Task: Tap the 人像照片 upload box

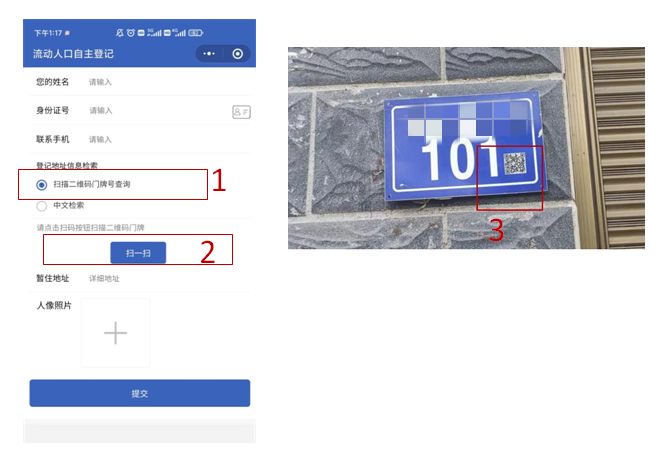Action: coord(116,333)
